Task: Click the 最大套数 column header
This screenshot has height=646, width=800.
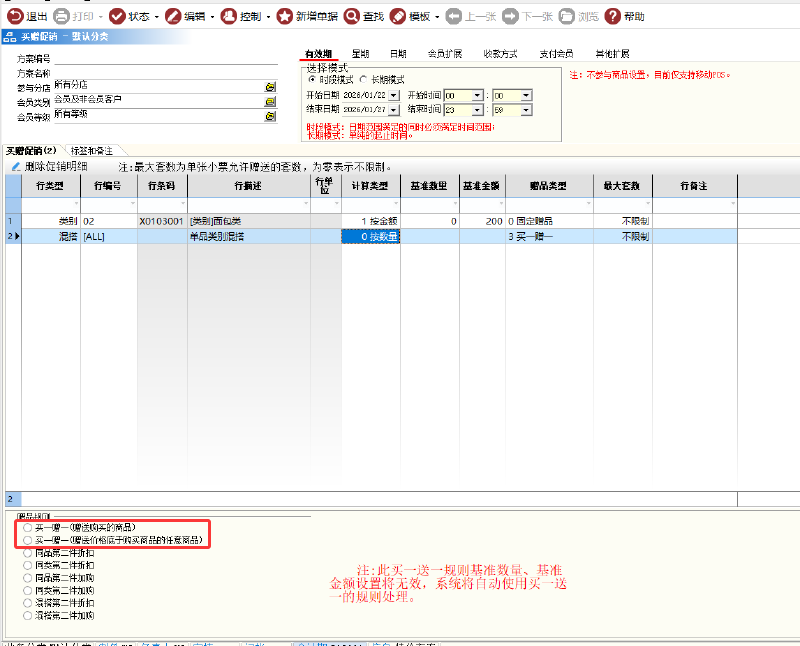Action: [x=622, y=186]
